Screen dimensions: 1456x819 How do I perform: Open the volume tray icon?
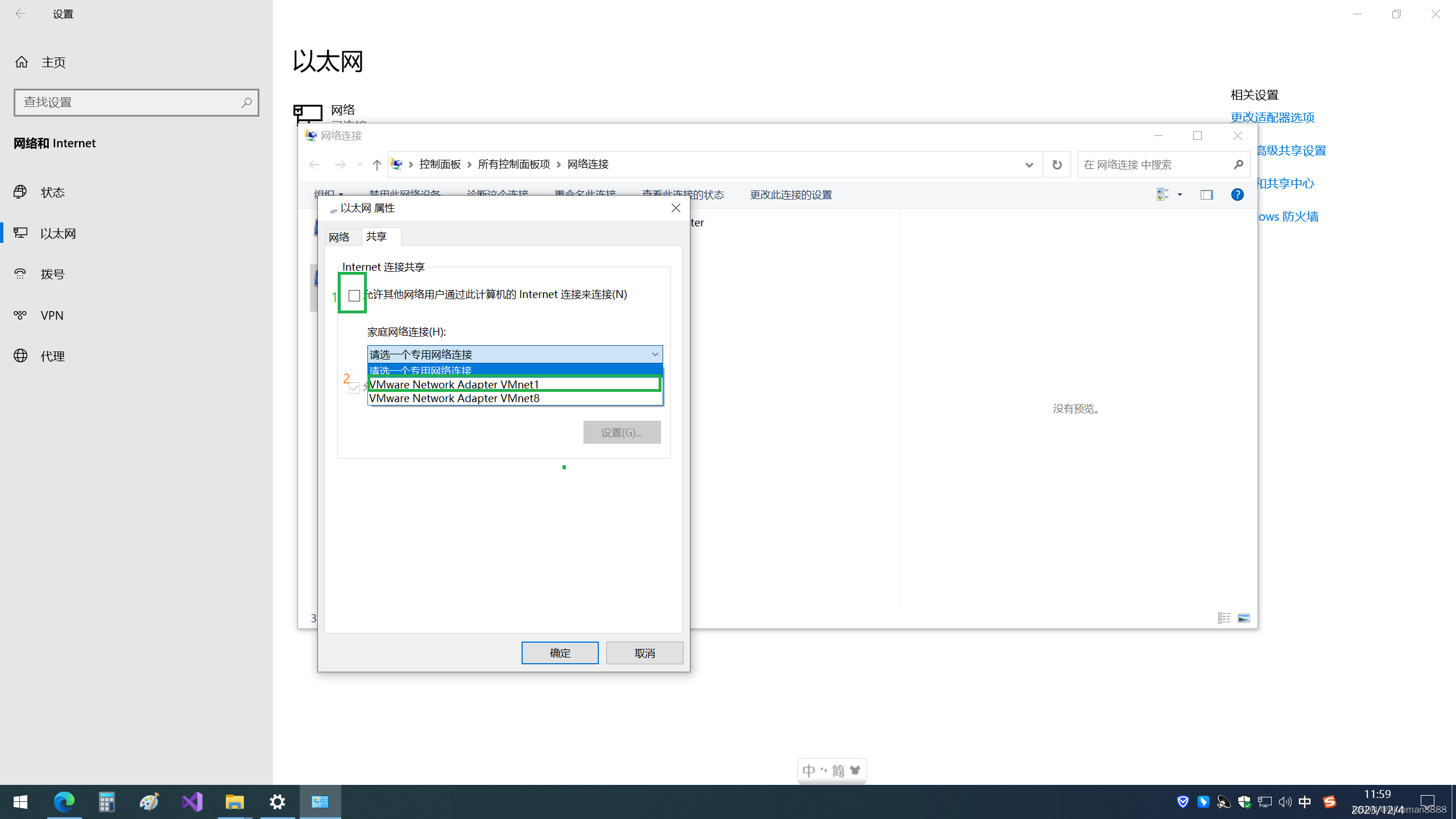tap(1285, 802)
